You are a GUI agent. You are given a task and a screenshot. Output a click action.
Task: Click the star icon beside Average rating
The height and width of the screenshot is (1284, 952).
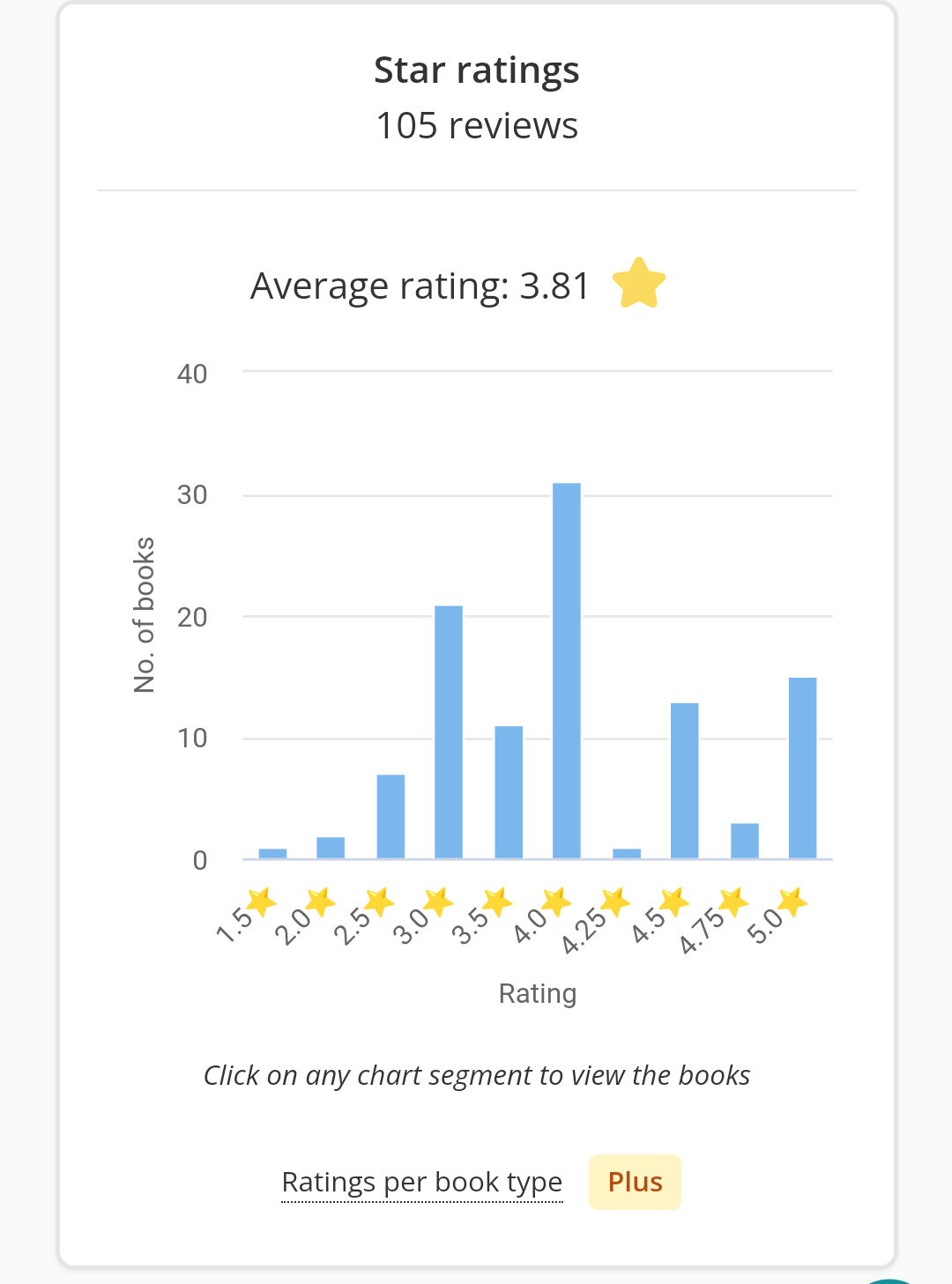[x=638, y=283]
